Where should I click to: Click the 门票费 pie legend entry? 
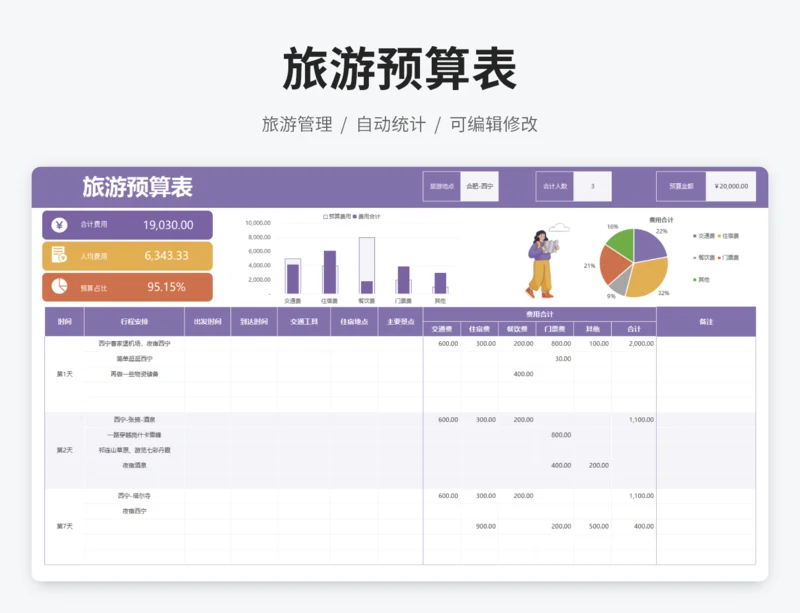tap(729, 258)
